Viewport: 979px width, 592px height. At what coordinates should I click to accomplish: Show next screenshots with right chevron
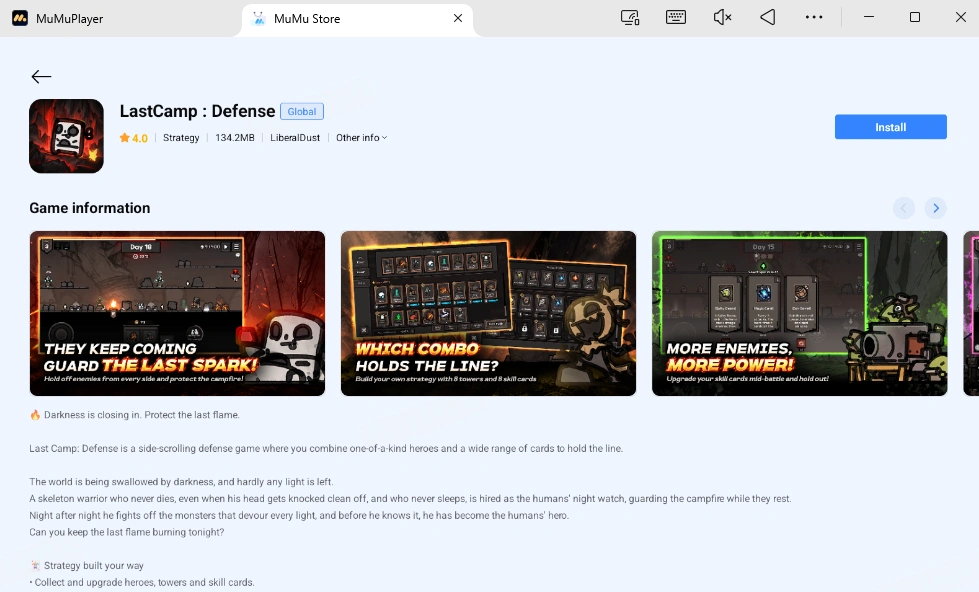[935, 208]
